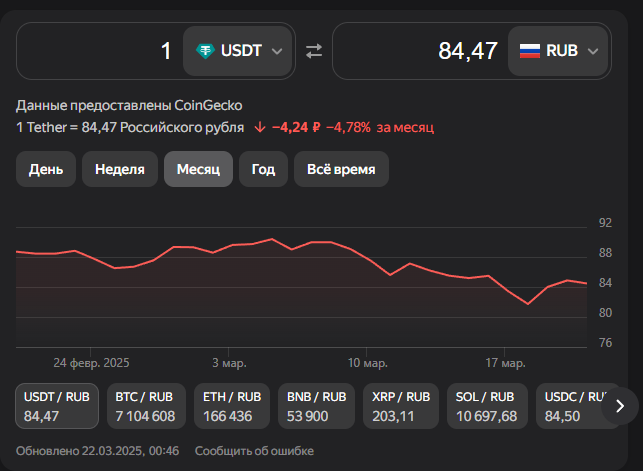Switch chart to Год period
This screenshot has height=471, width=643.
click(263, 169)
